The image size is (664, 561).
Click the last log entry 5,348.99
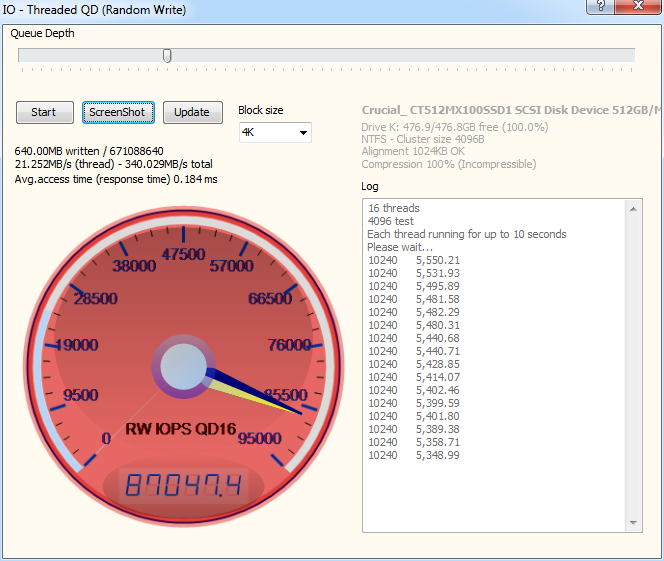click(x=438, y=455)
